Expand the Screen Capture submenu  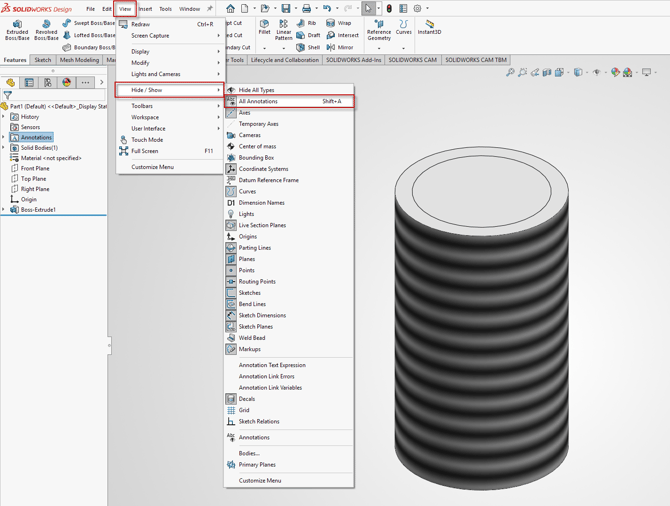tap(170, 35)
